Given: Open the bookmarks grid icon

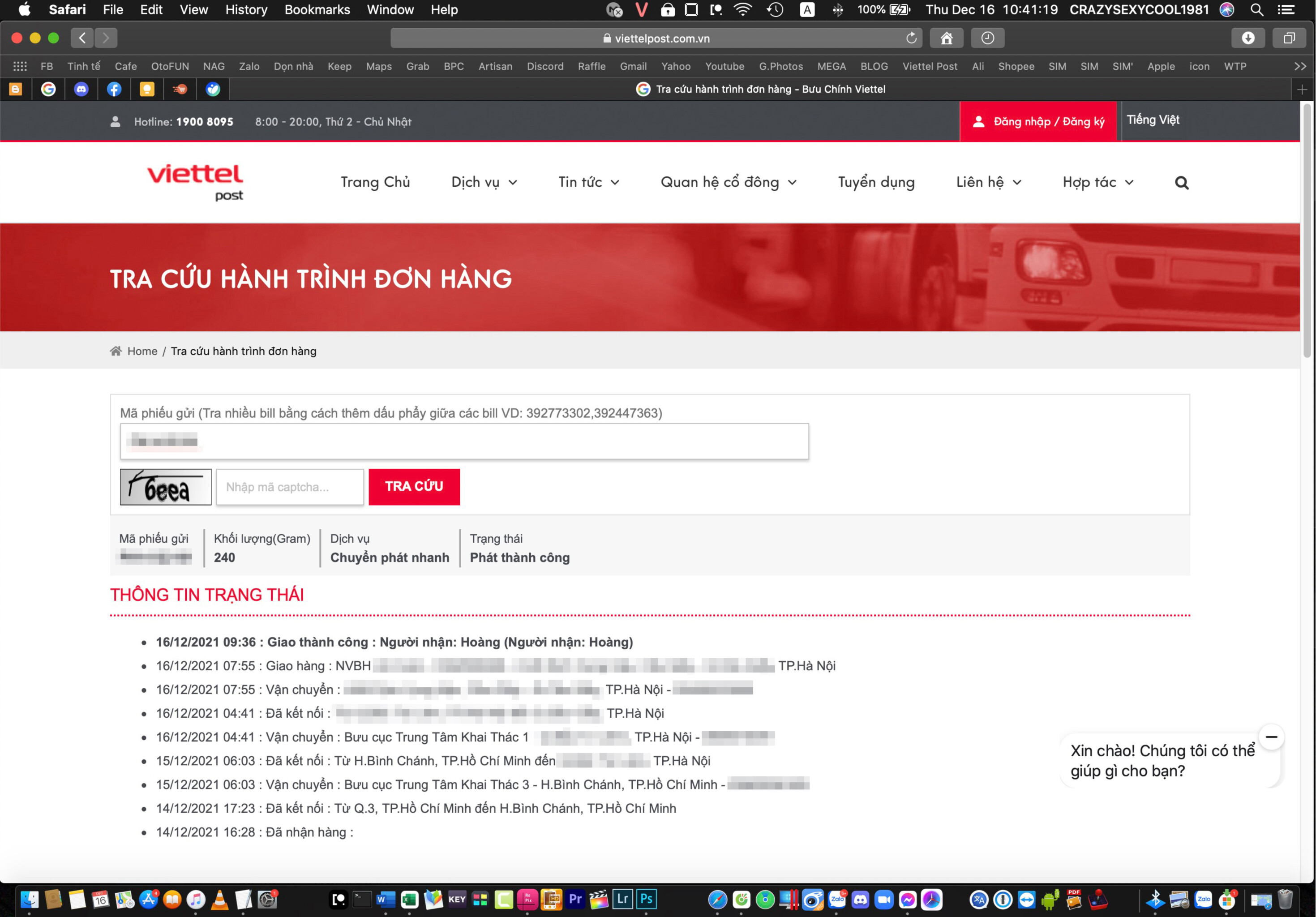Looking at the screenshot, I should 20,66.
